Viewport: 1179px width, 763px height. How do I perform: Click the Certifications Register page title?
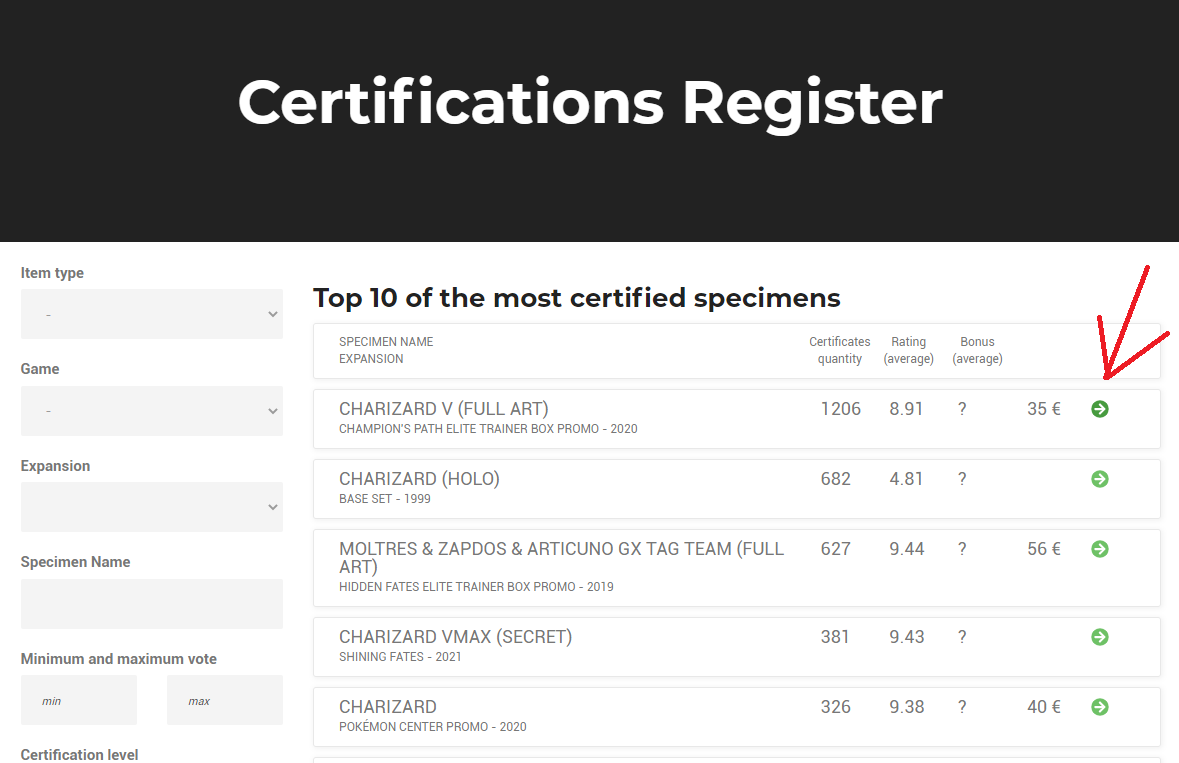point(590,103)
